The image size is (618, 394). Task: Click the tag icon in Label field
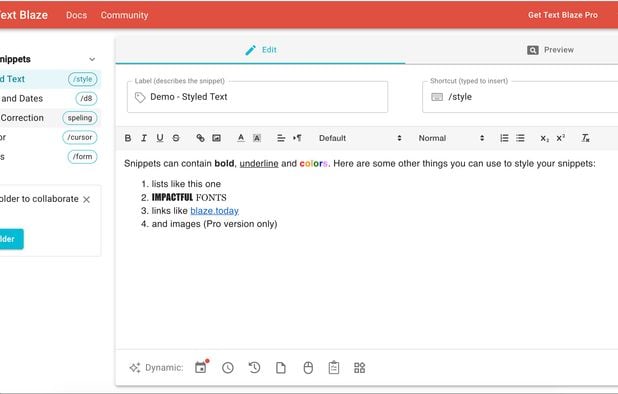tap(140, 97)
